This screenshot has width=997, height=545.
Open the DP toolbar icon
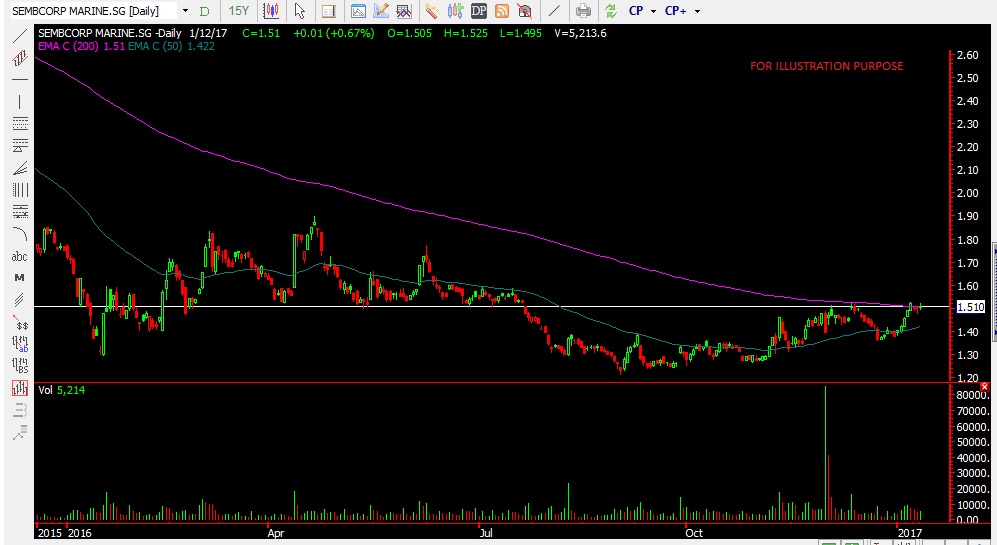coord(478,11)
